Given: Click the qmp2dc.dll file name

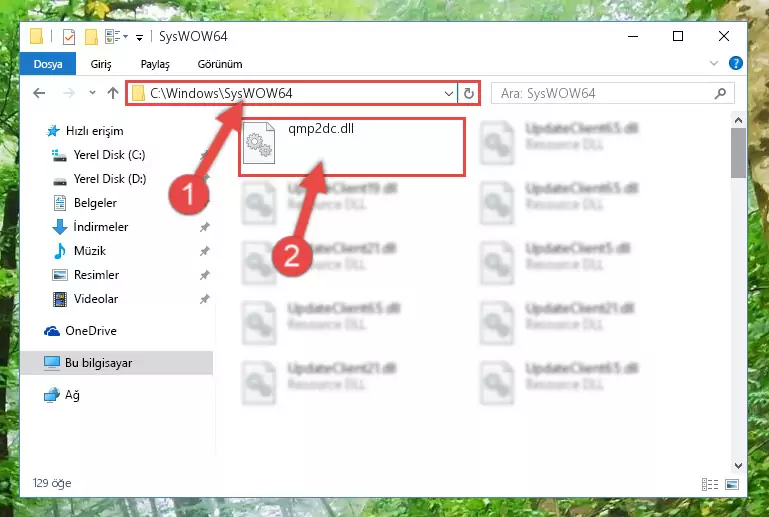Looking at the screenshot, I should tap(321, 129).
